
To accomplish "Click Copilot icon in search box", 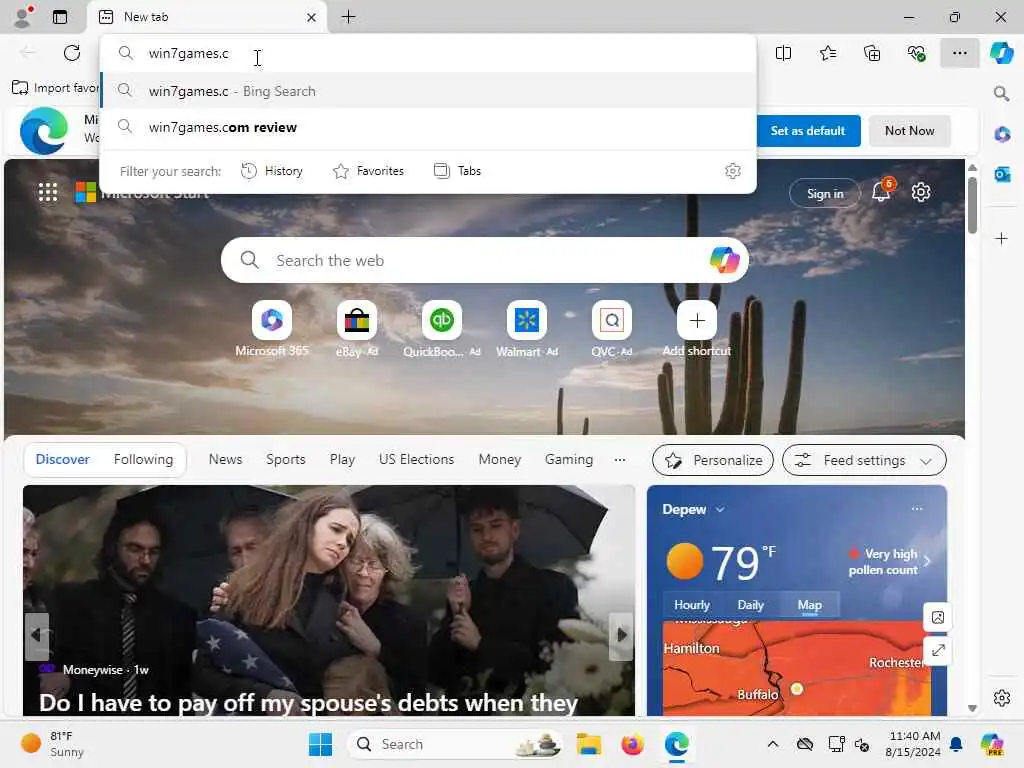I will (724, 260).
